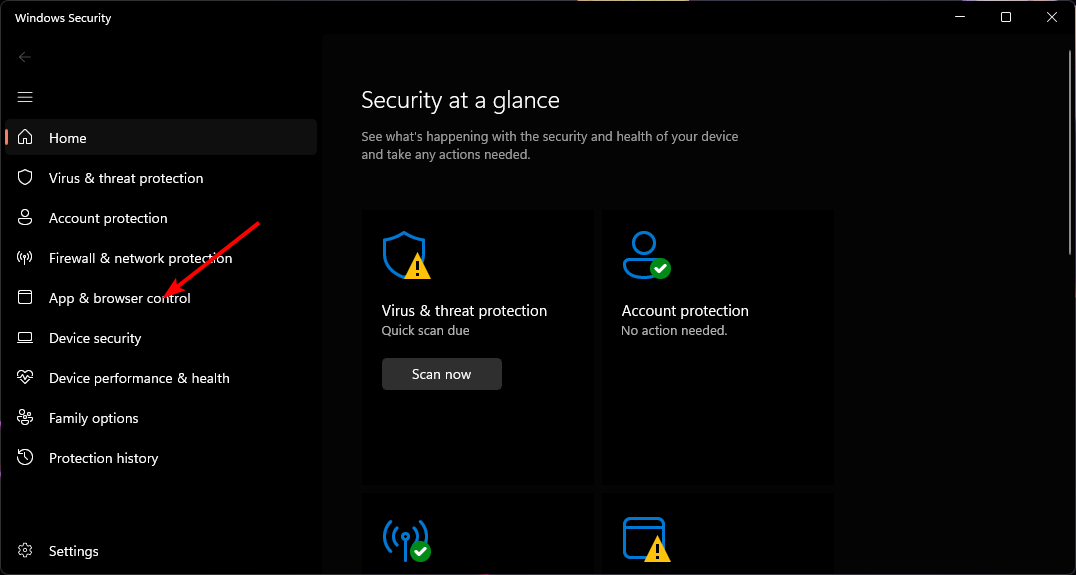Image resolution: width=1076 pixels, height=575 pixels.
Task: Open Settings at bottom of sidebar
Action: click(x=161, y=551)
